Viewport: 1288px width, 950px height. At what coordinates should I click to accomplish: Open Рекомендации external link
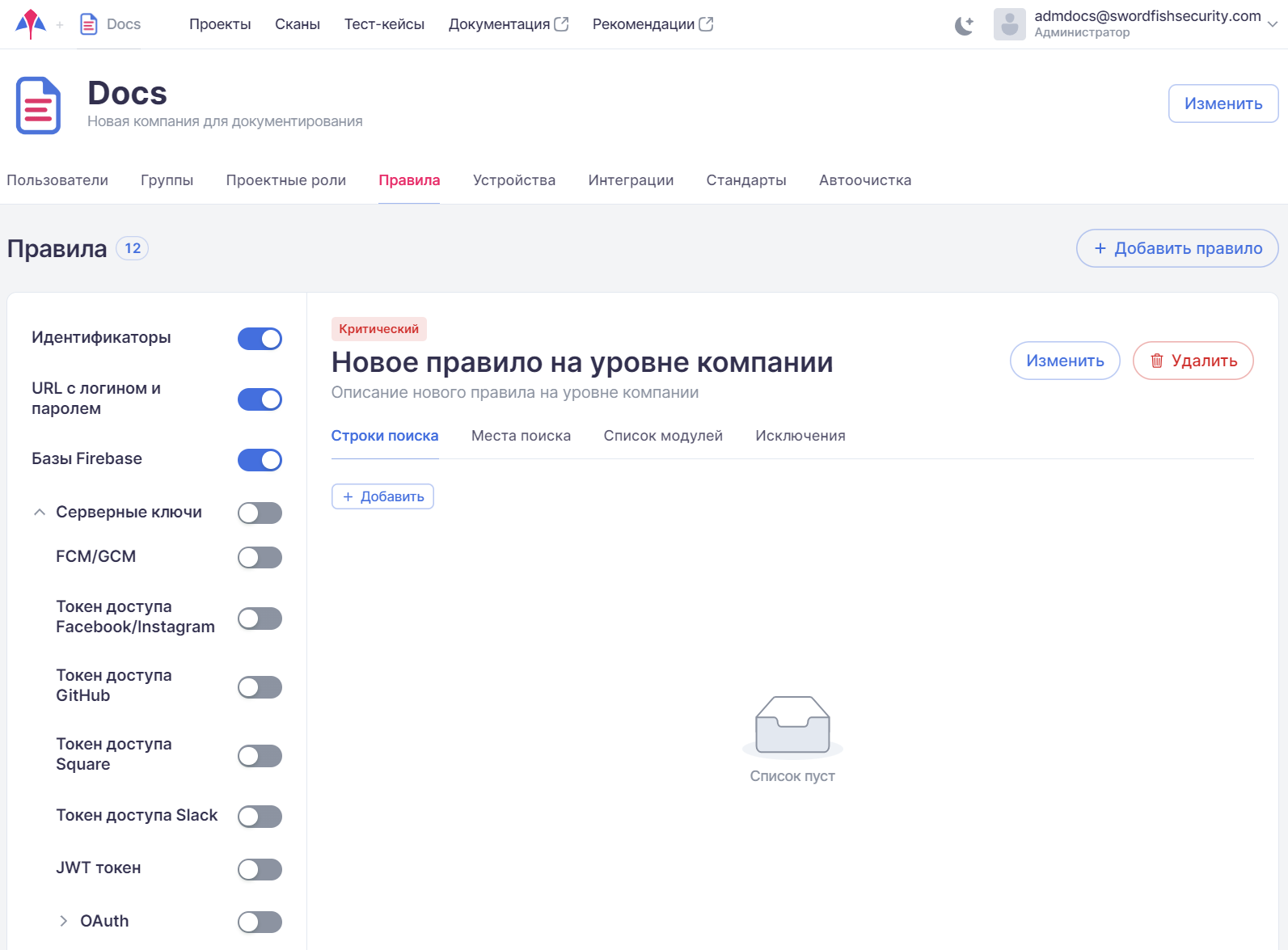pyautogui.click(x=652, y=24)
